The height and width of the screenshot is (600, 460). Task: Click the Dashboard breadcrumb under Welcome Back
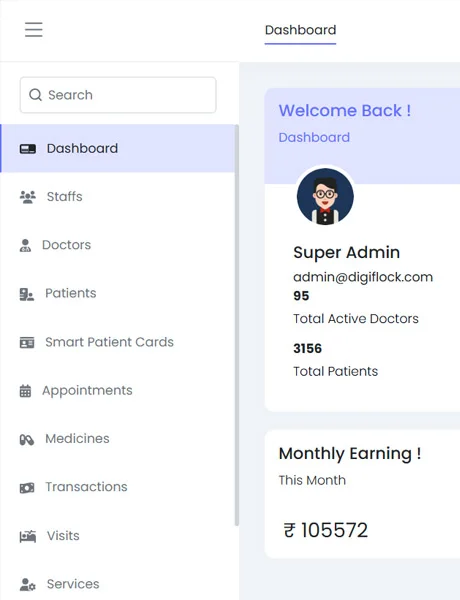point(314,137)
